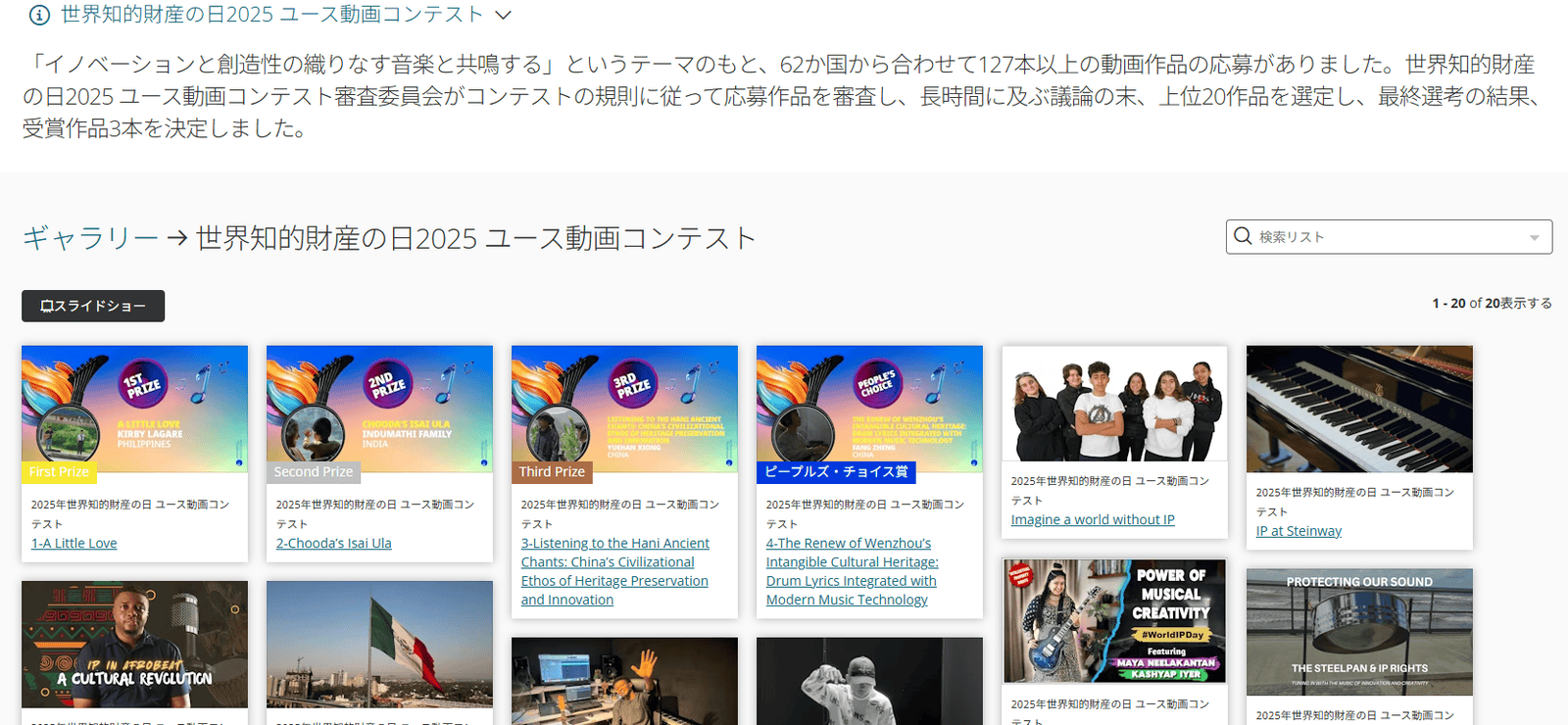The image size is (1568, 725).
Task: Open the five teenagers group photo thumbnail
Action: click(1114, 403)
